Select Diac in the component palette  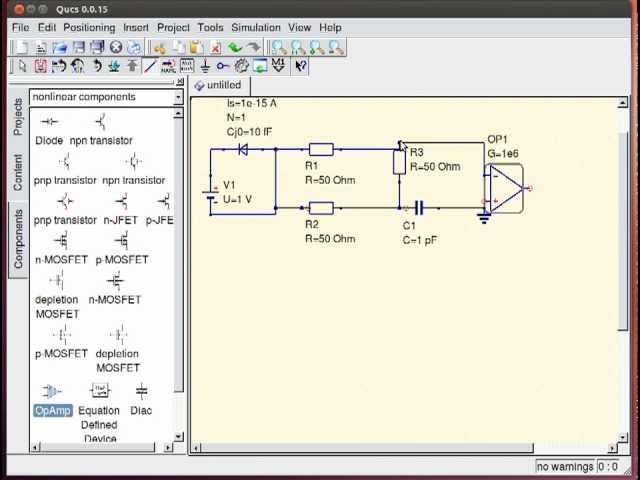tap(141, 399)
